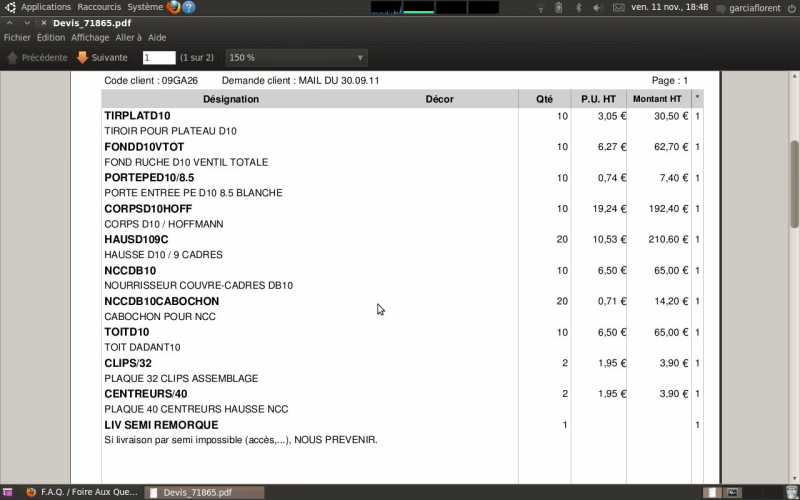Open the Fichier menu
Viewport: 800px width, 500px height.
click(17, 37)
